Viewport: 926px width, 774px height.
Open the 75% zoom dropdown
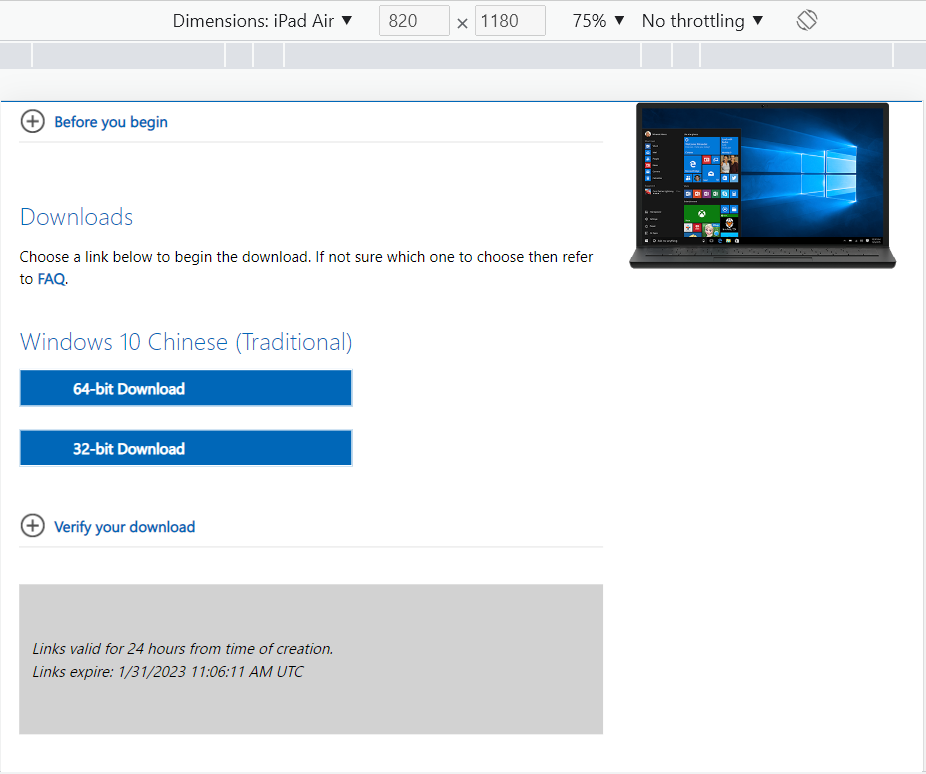pos(598,21)
